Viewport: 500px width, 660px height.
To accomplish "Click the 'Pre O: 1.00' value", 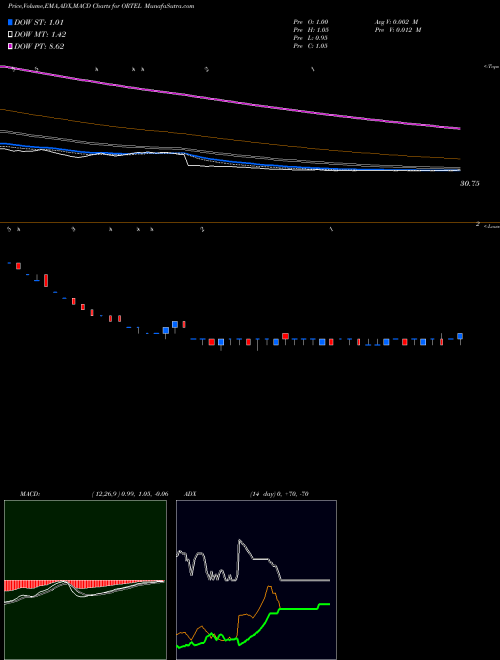I will pyautogui.click(x=311, y=21).
